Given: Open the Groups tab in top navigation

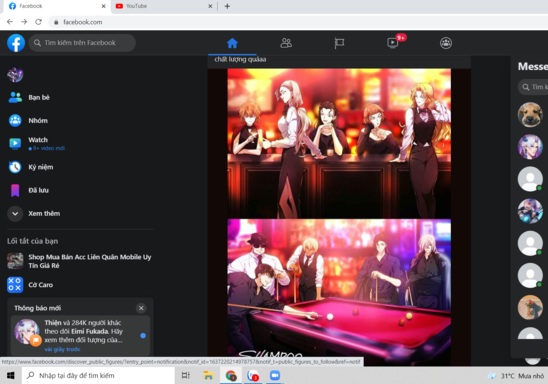Looking at the screenshot, I should [x=446, y=43].
